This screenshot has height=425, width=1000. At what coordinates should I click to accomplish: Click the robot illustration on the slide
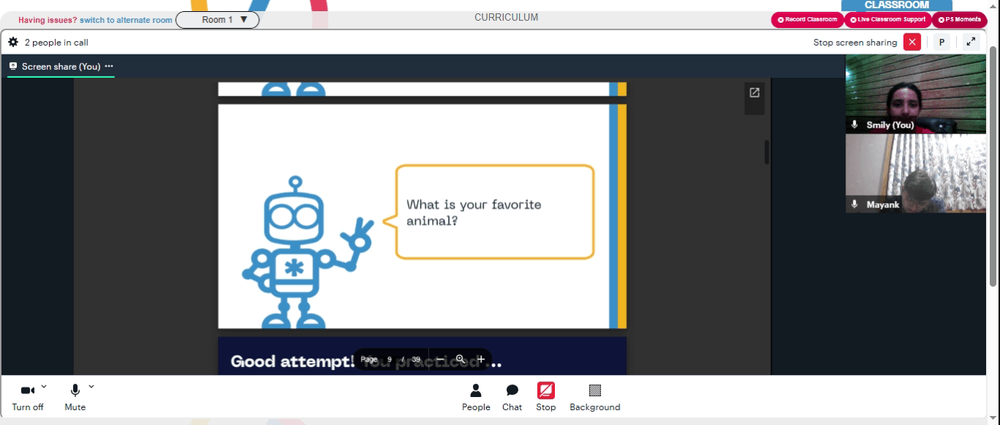[307, 252]
